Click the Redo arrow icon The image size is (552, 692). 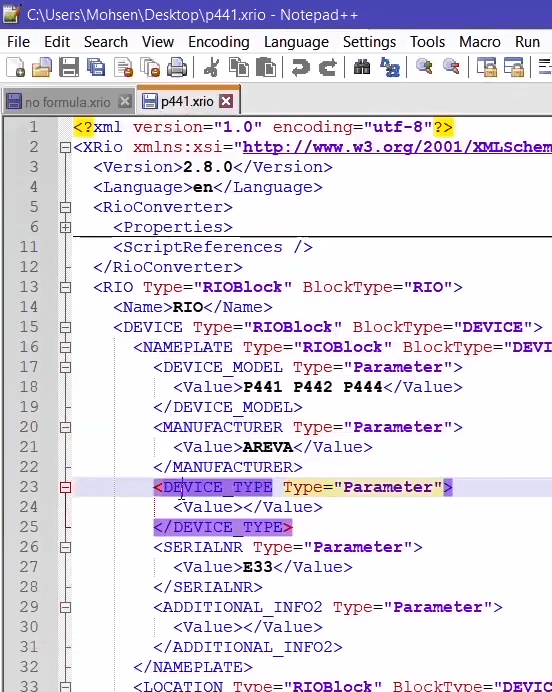[327, 68]
